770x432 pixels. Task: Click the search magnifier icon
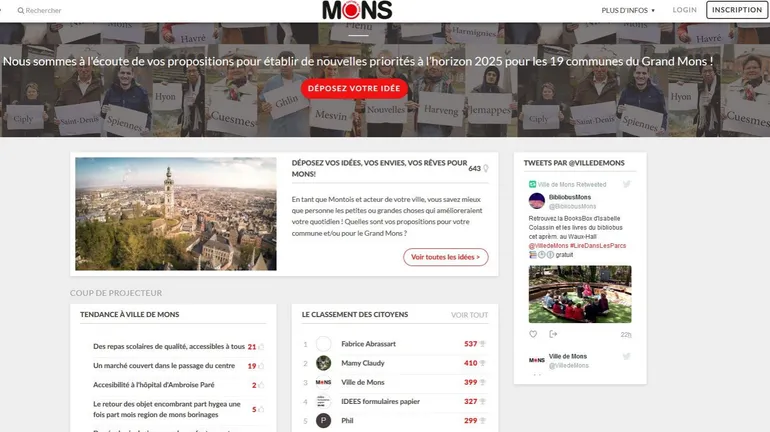point(21,10)
